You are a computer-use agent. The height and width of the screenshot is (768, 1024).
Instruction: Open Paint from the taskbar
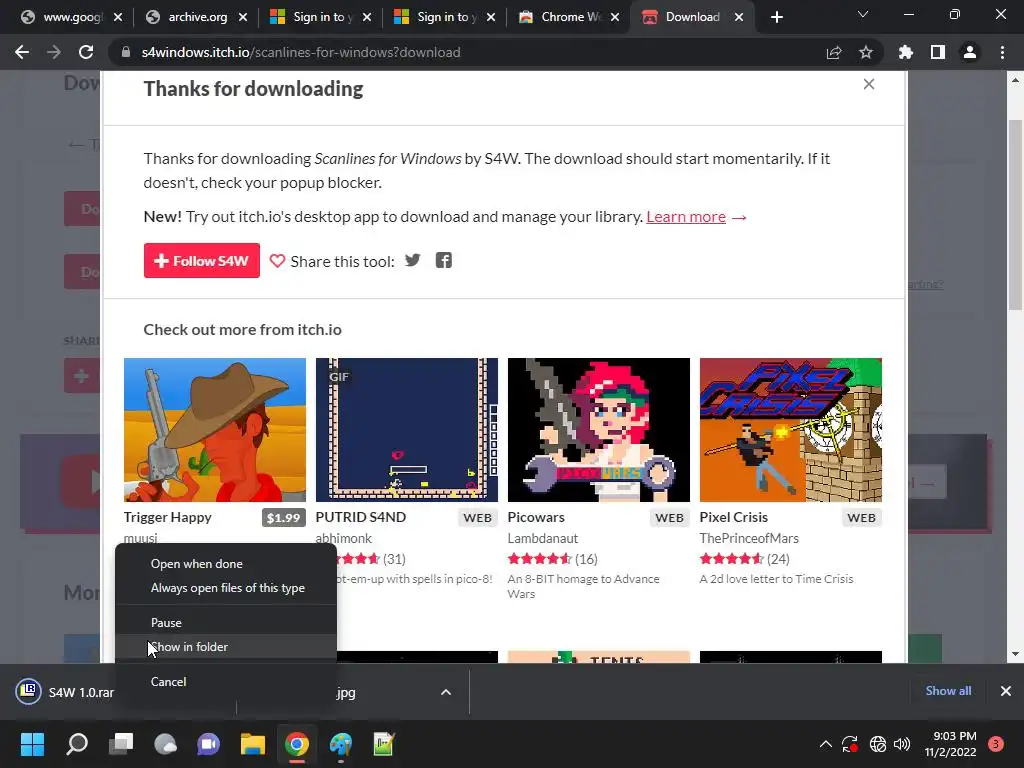tap(340, 744)
